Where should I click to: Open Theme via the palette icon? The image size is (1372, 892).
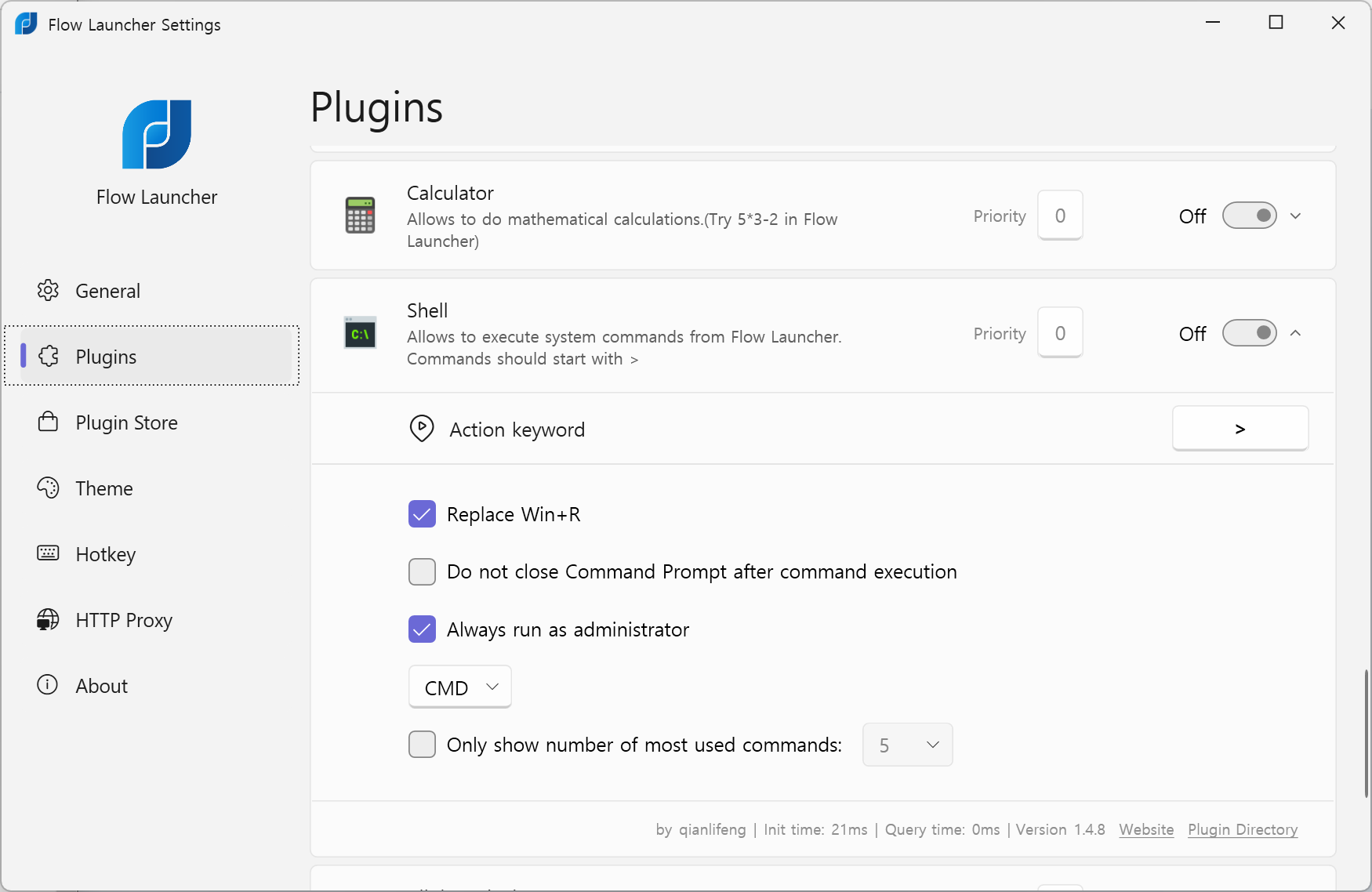click(x=48, y=488)
